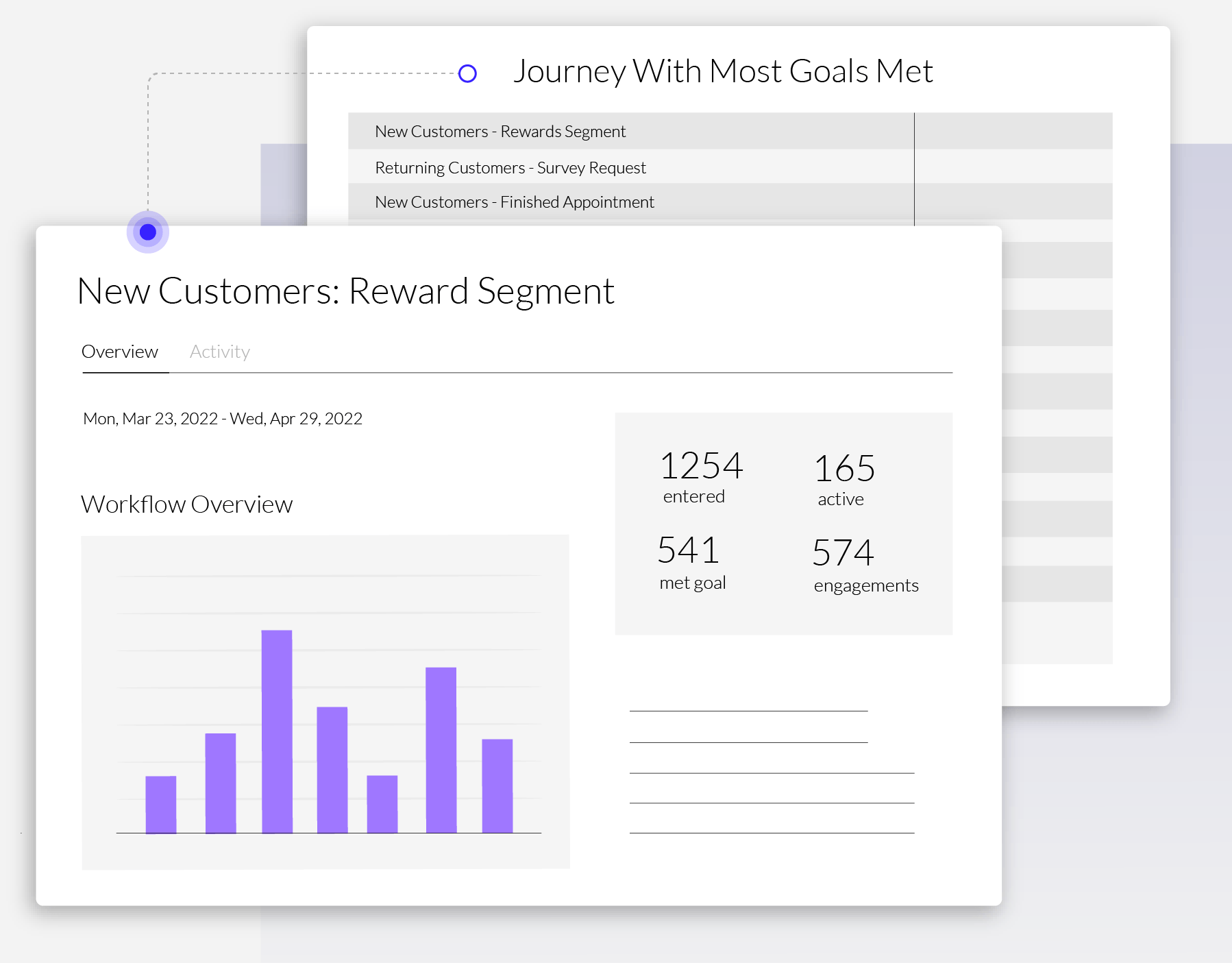Image resolution: width=1232 pixels, height=963 pixels.
Task: Select the Overview tab
Action: 120,352
